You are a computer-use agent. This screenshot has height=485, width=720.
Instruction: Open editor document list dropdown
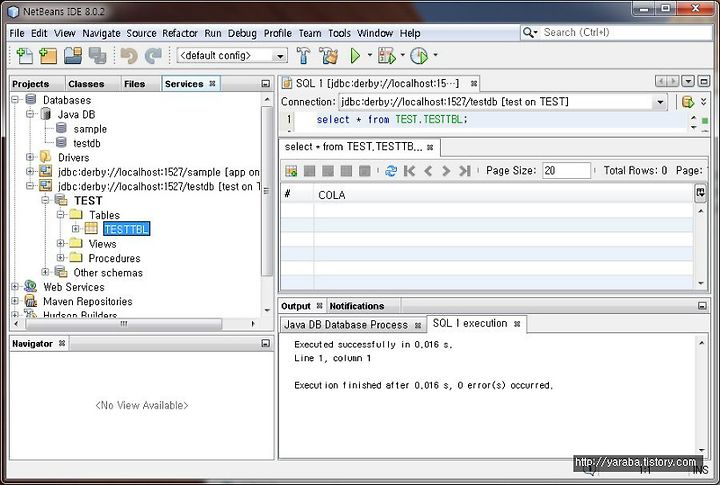point(688,81)
